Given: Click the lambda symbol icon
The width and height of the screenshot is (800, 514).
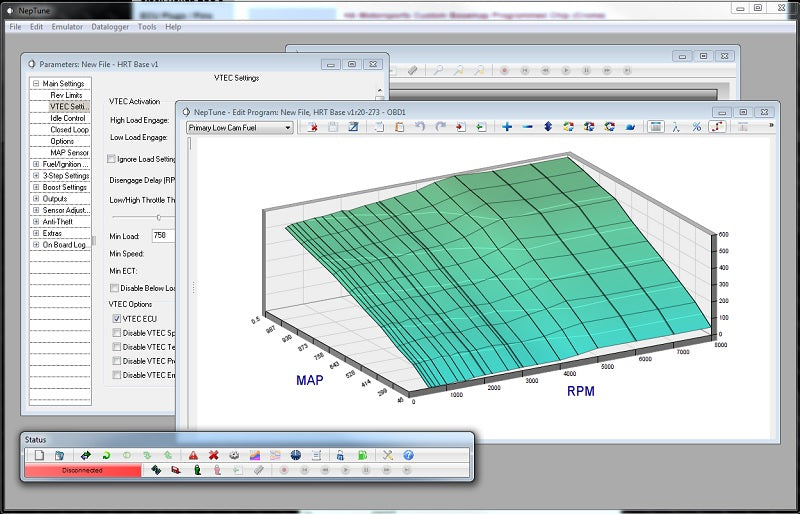Looking at the screenshot, I should tap(676, 127).
